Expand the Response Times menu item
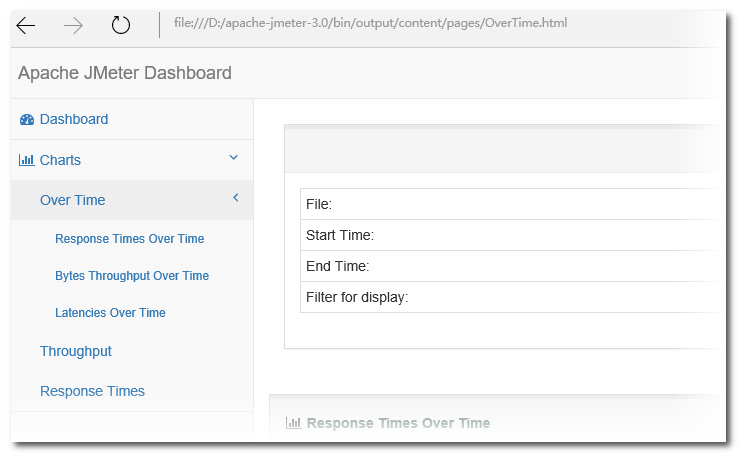Image resolution: width=738 pixels, height=454 pixels. (x=92, y=391)
